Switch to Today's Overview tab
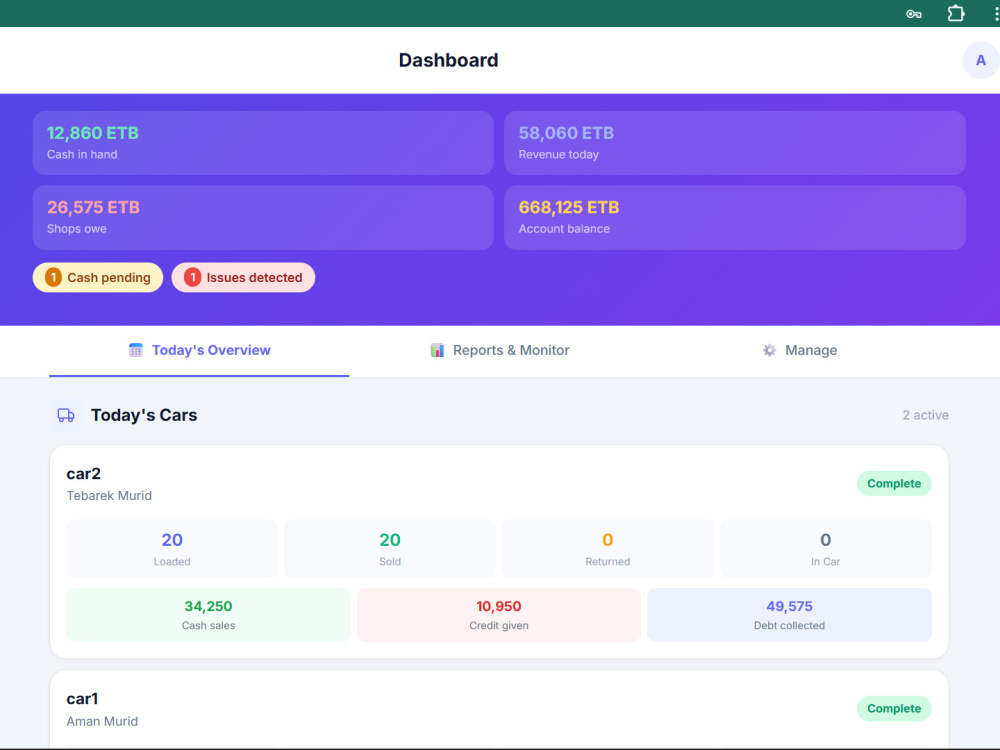This screenshot has width=1000, height=750. point(199,350)
